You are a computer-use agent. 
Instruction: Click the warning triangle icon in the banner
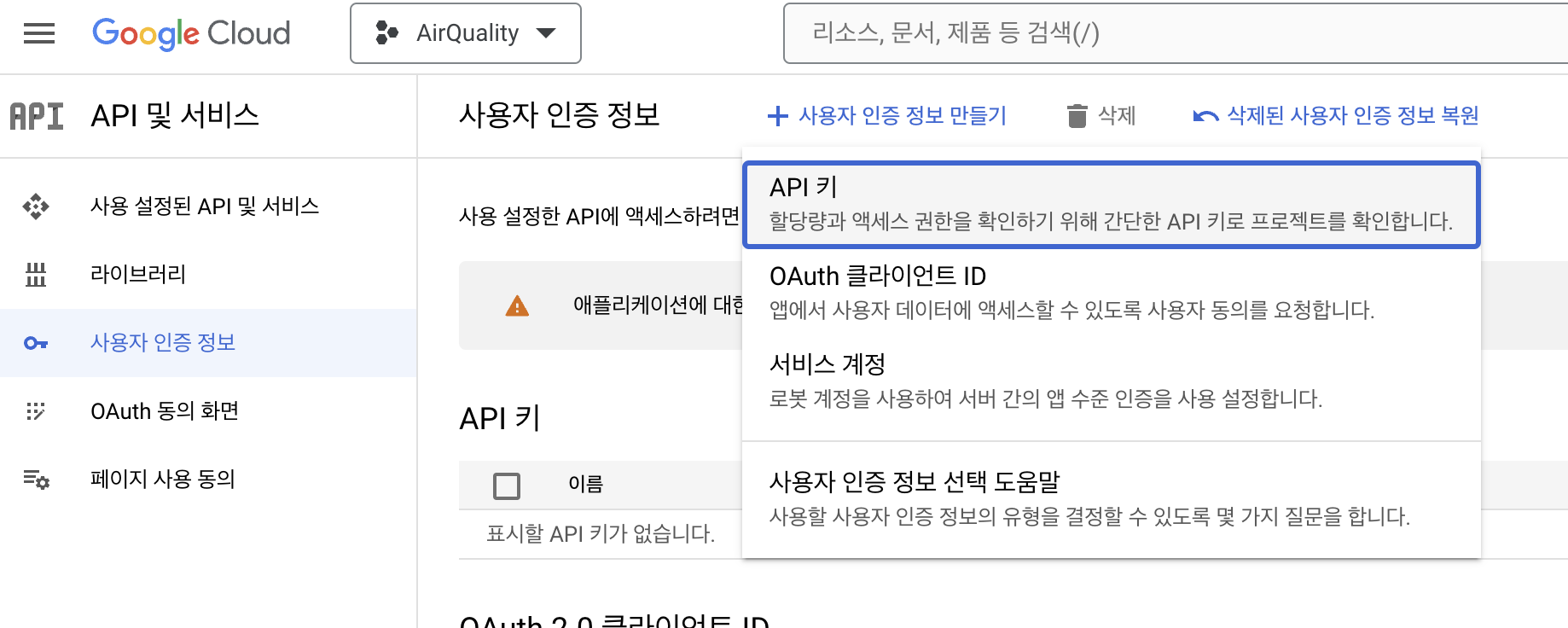(x=517, y=305)
